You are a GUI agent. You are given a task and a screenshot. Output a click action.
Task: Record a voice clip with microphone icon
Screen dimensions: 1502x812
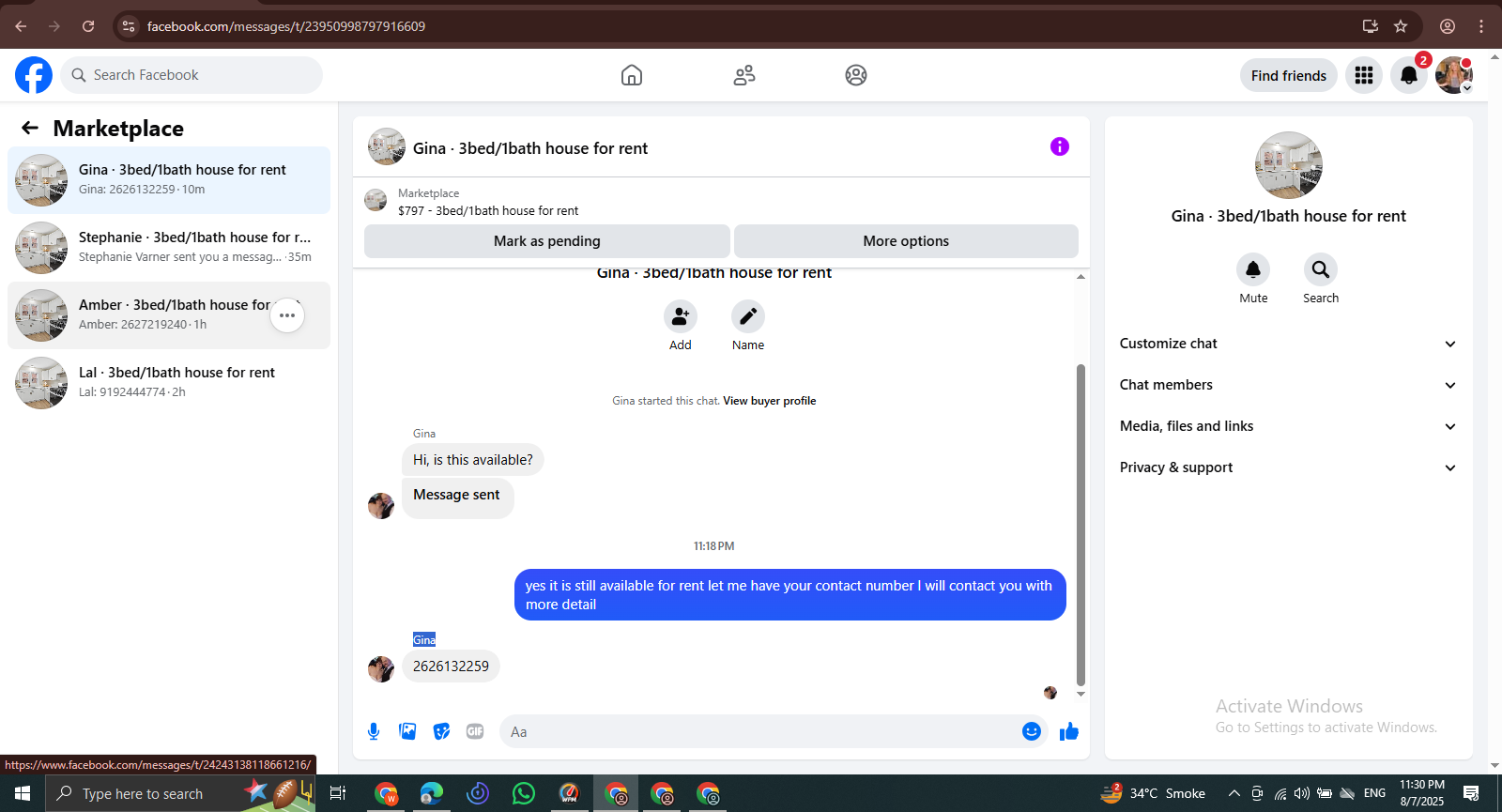pos(374,731)
